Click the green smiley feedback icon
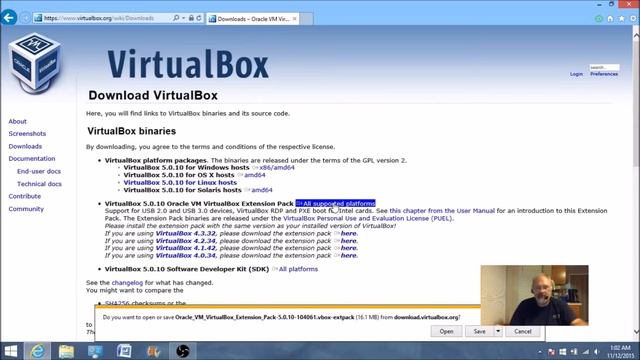 click(x=599, y=19)
